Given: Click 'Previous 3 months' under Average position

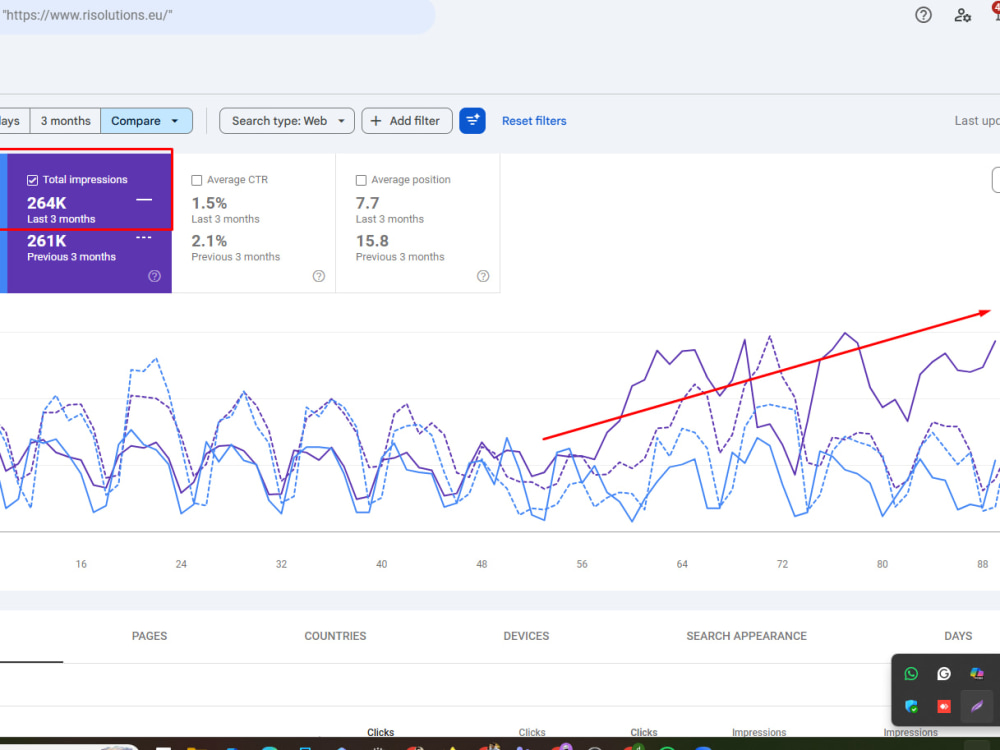Looking at the screenshot, I should tap(400, 256).
